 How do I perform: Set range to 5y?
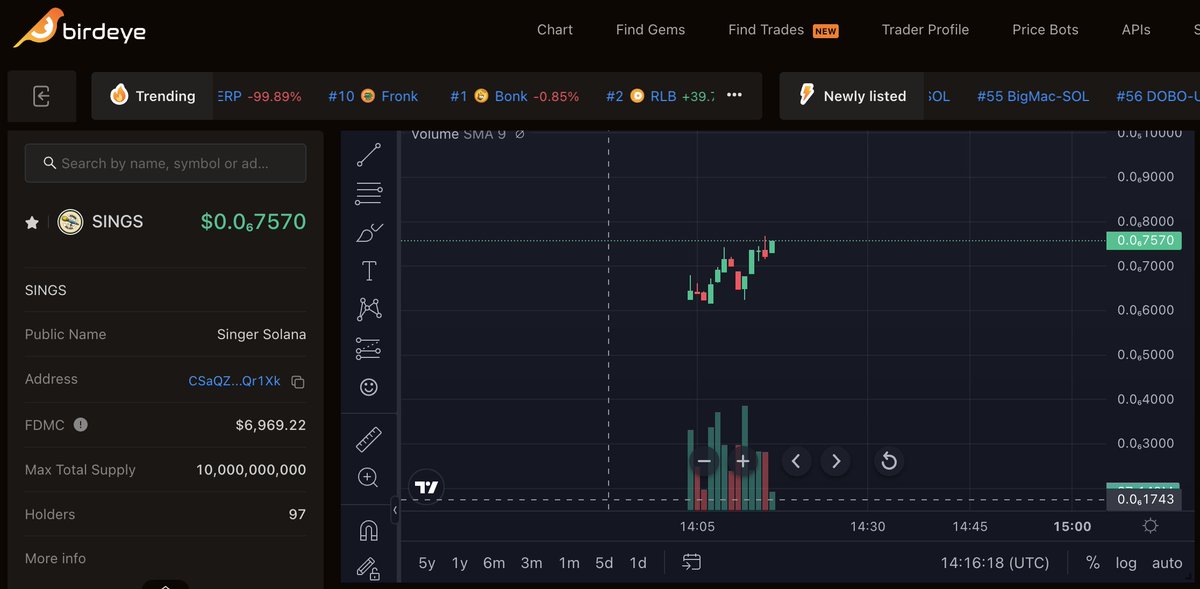pyautogui.click(x=427, y=563)
